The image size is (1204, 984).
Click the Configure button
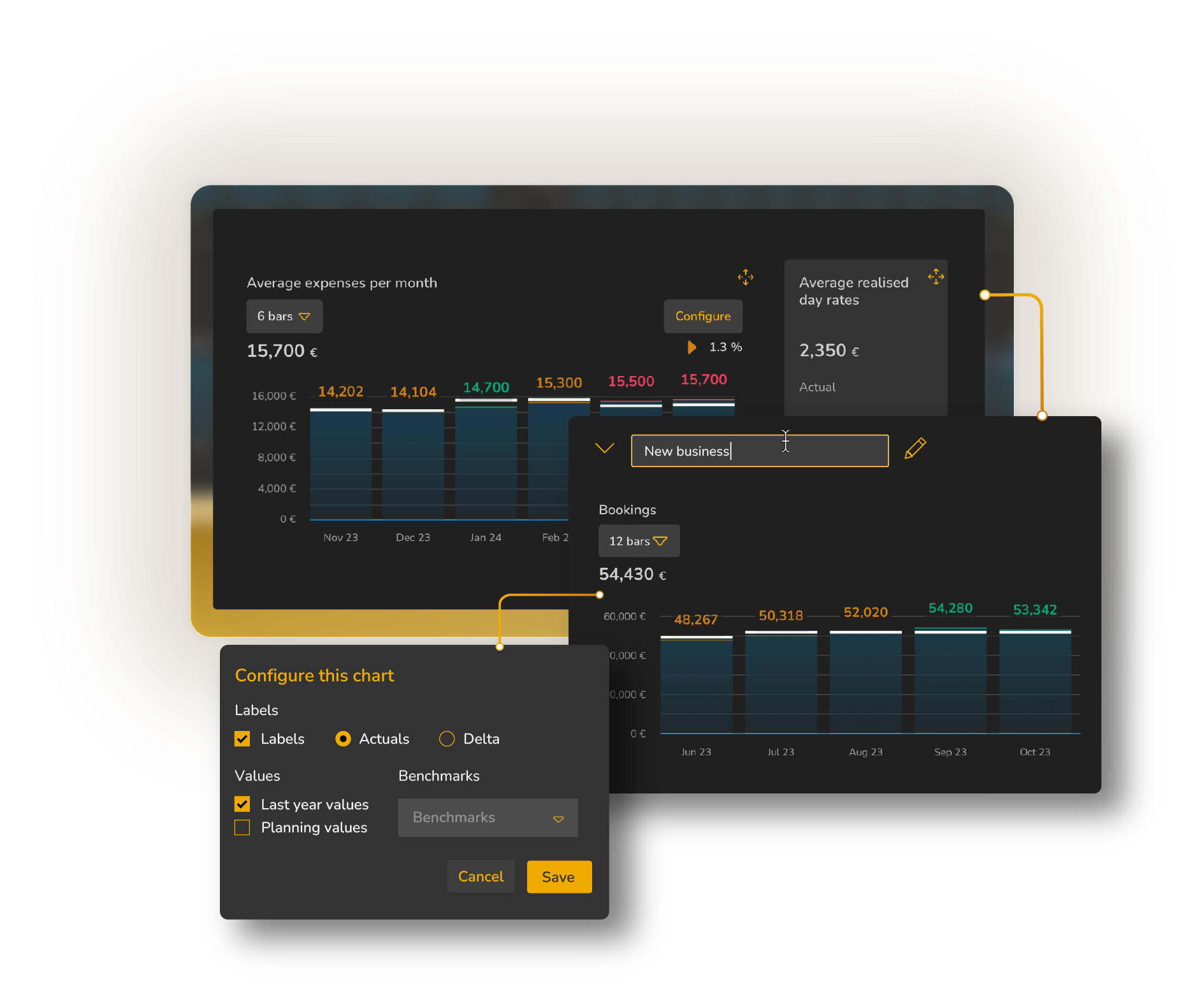pyautogui.click(x=702, y=316)
